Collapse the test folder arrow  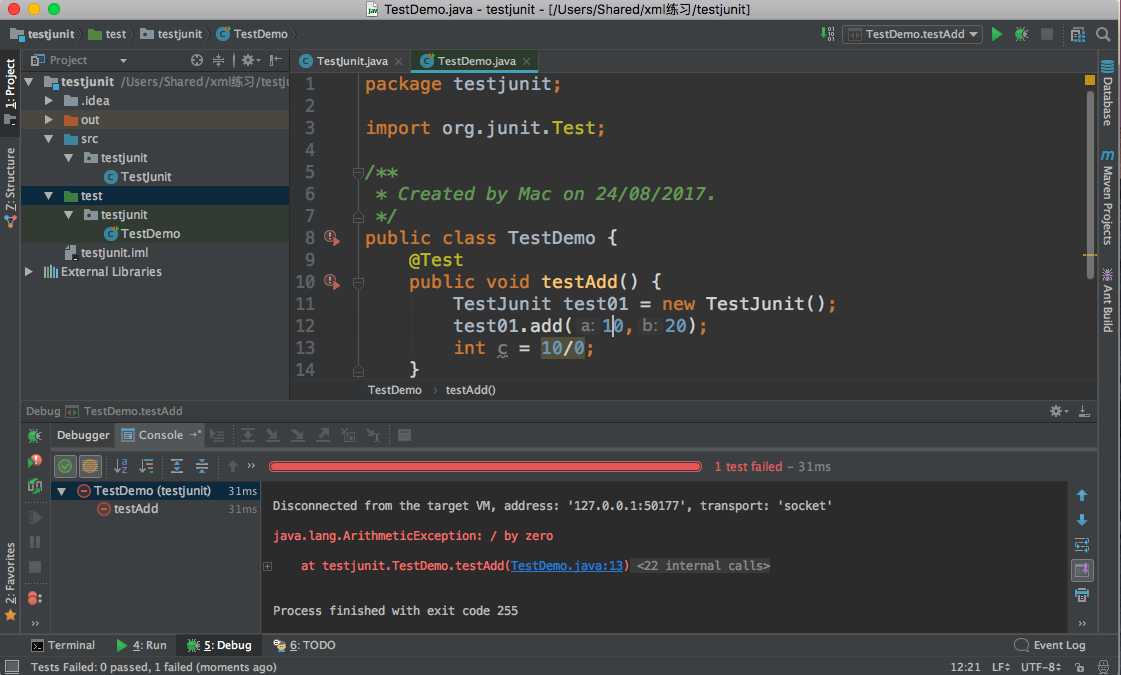click(x=49, y=195)
